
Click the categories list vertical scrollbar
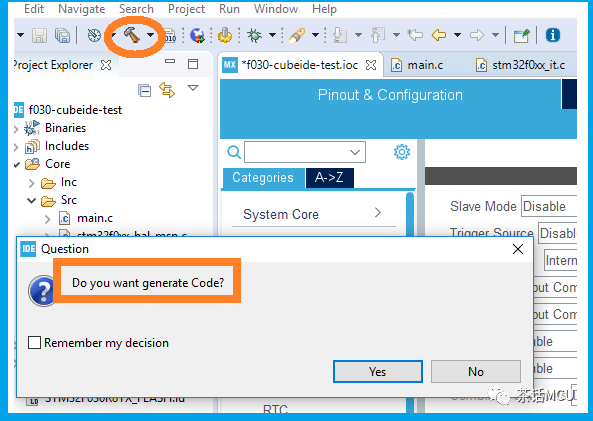[410, 215]
